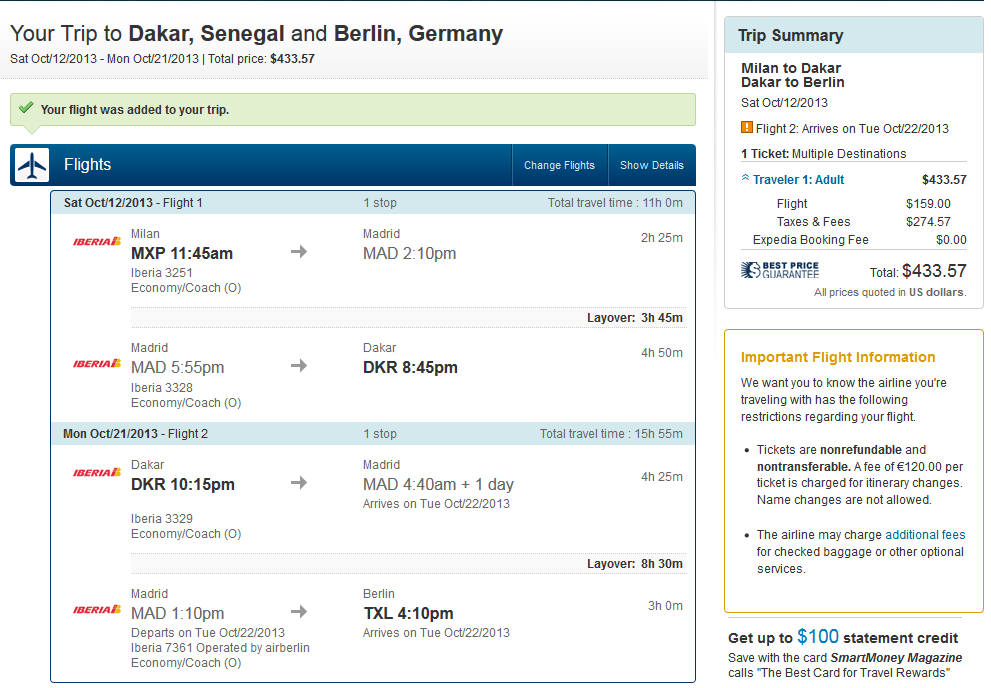Click the Iberia logo for flight 3329
This screenshot has height=688, width=991.
97,473
